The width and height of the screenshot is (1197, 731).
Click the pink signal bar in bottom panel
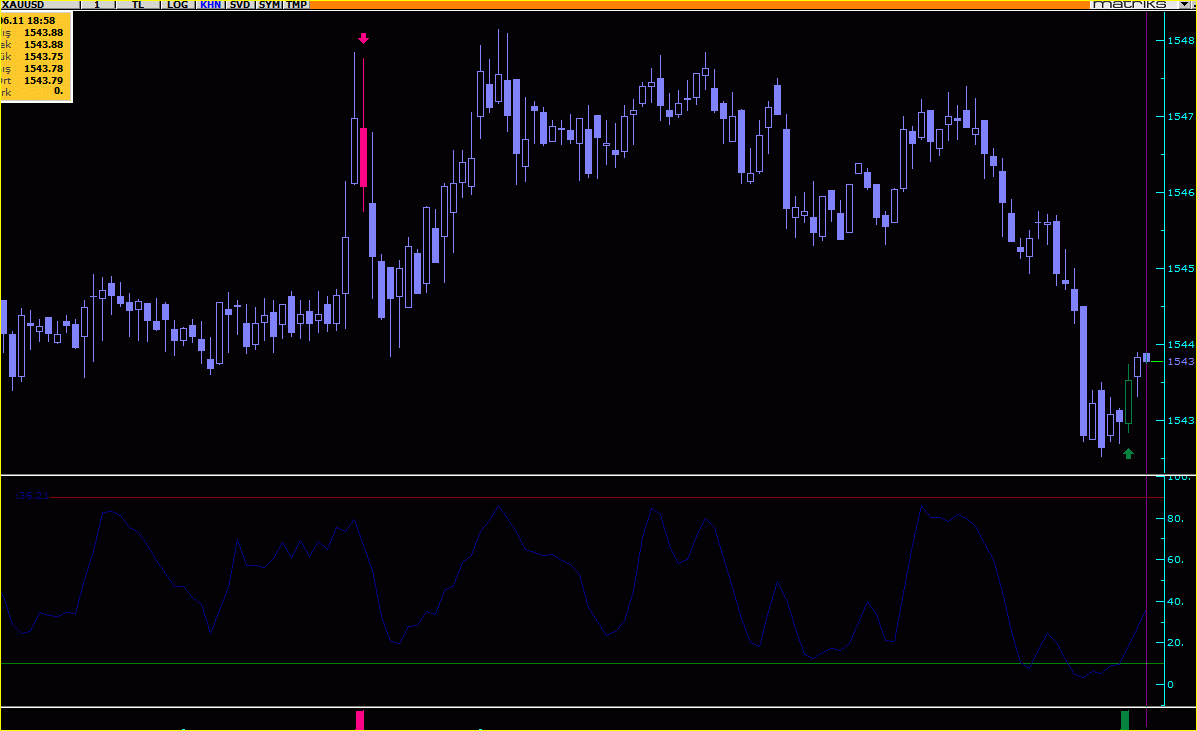pyautogui.click(x=360, y=720)
